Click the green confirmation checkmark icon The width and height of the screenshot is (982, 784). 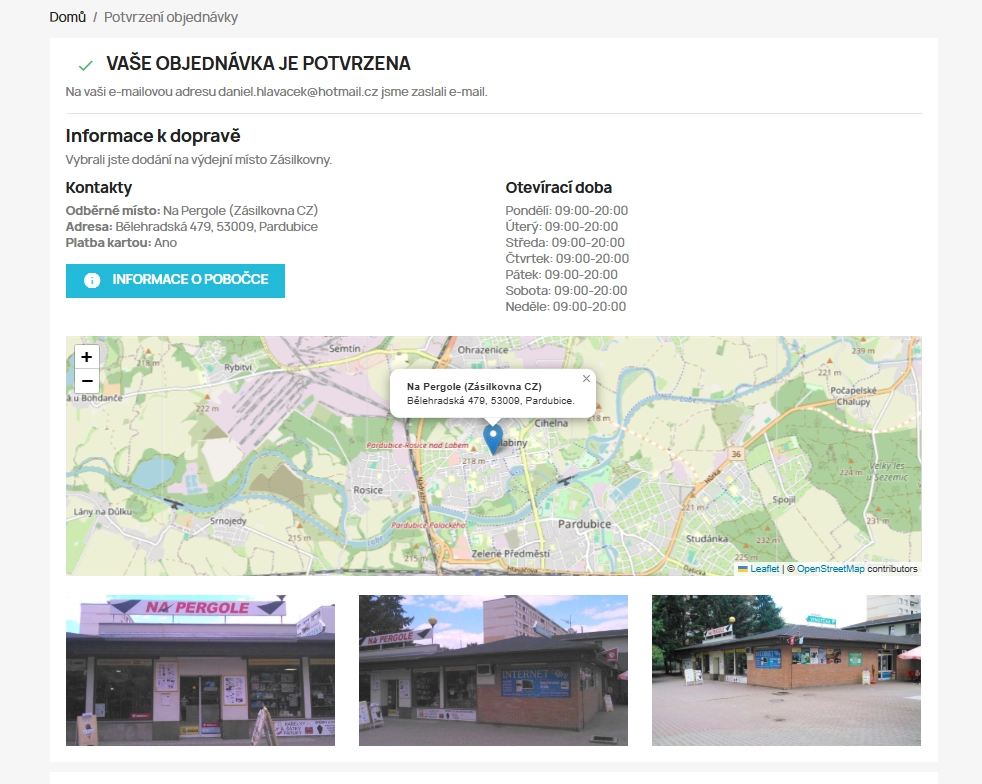86,64
